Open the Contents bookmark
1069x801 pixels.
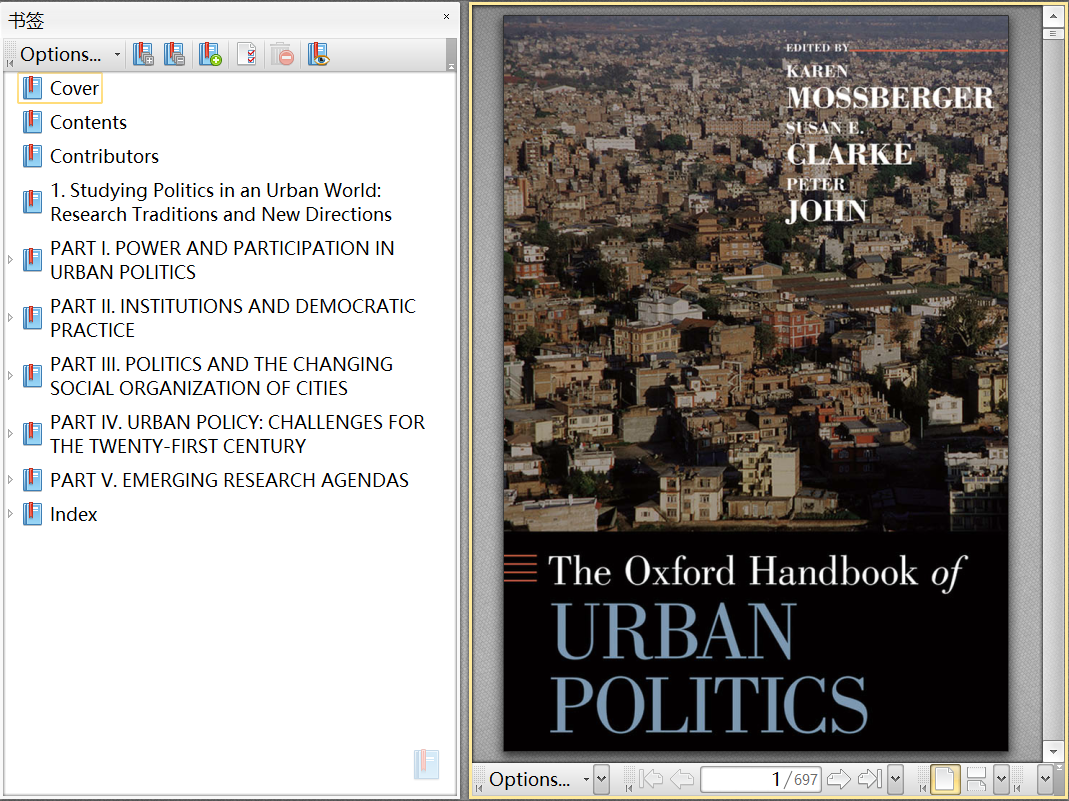[x=88, y=122]
